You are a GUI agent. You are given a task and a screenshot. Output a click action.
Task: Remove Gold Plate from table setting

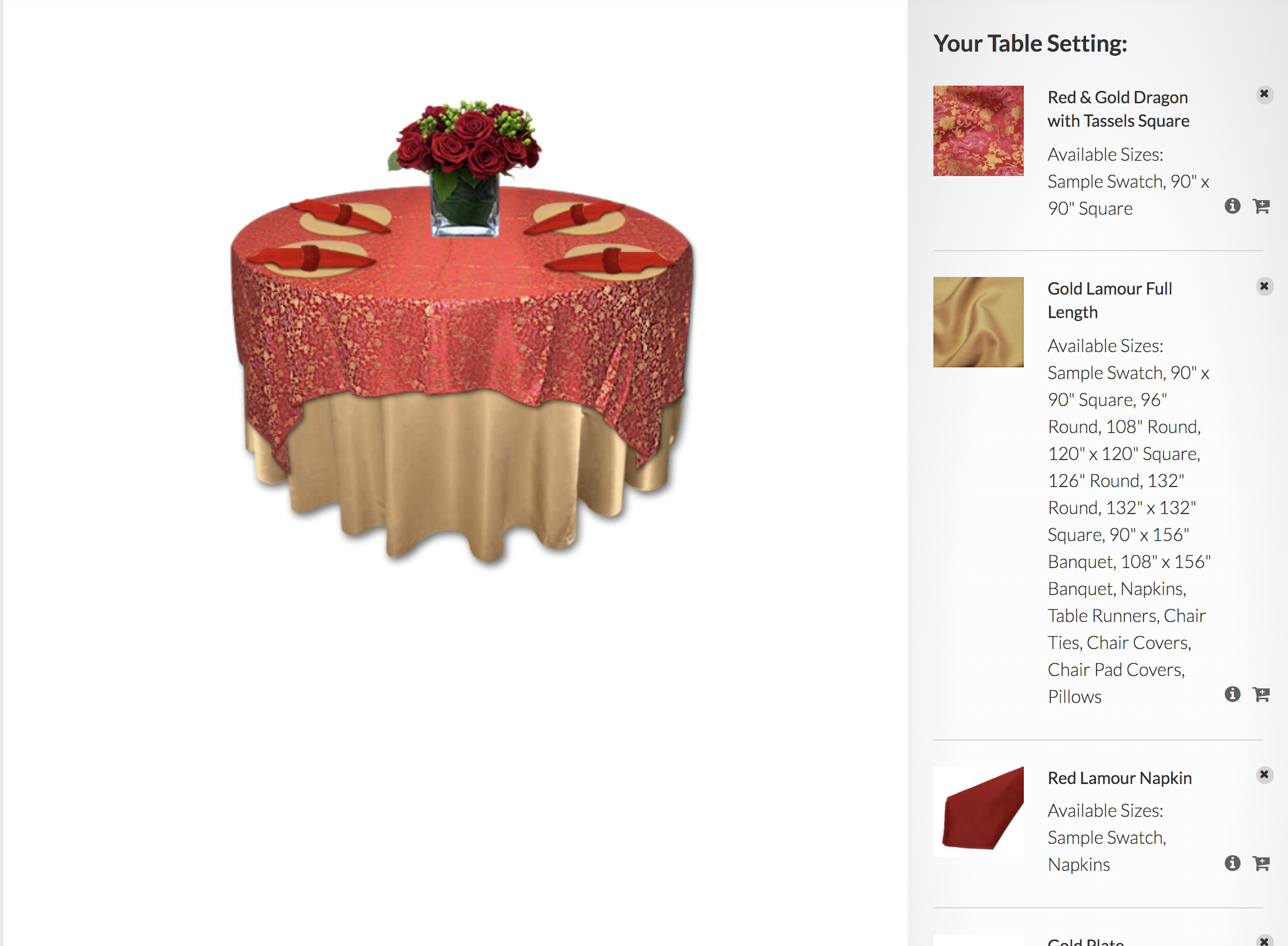[1265, 941]
